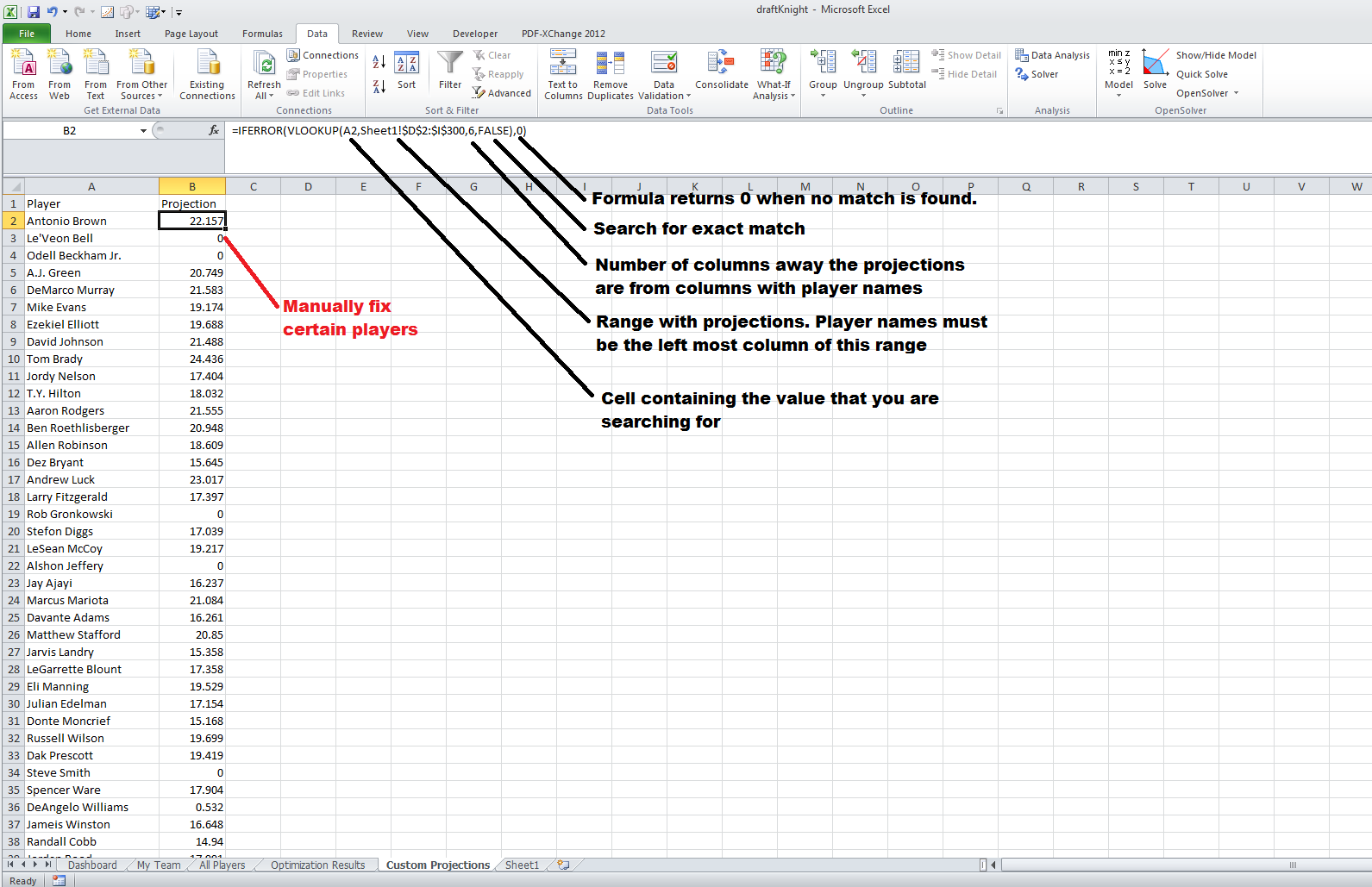Image resolution: width=1372 pixels, height=887 pixels.
Task: Click the macro record icon in status bar
Action: pyautogui.click(x=59, y=880)
